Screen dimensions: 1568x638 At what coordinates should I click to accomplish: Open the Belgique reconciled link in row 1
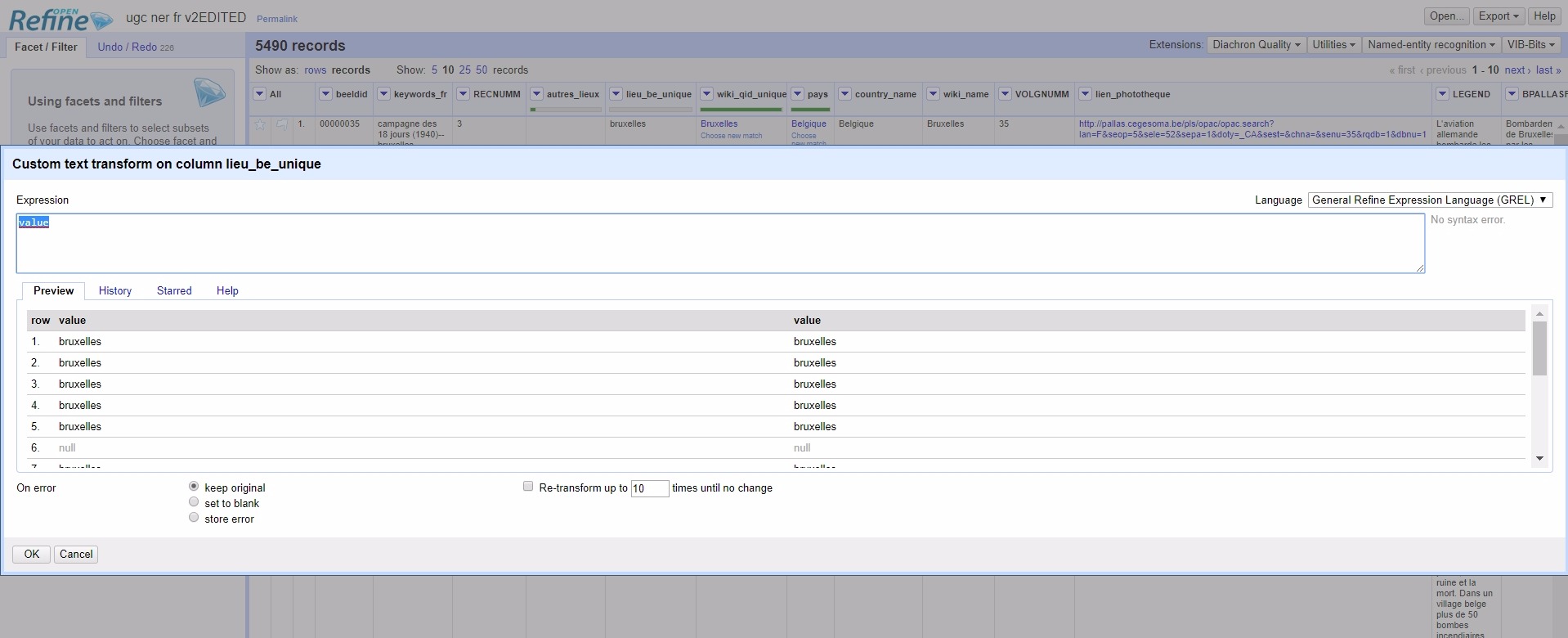809,124
